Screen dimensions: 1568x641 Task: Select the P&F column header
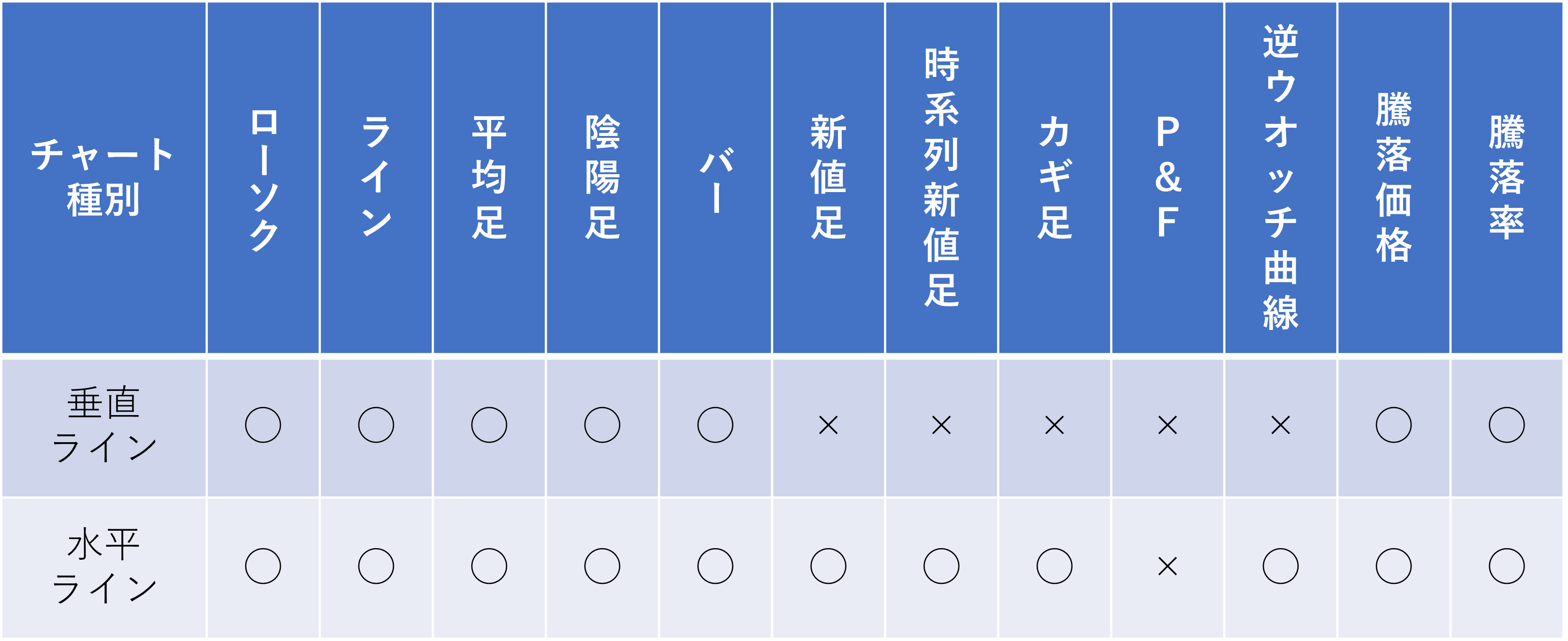[1168, 177]
